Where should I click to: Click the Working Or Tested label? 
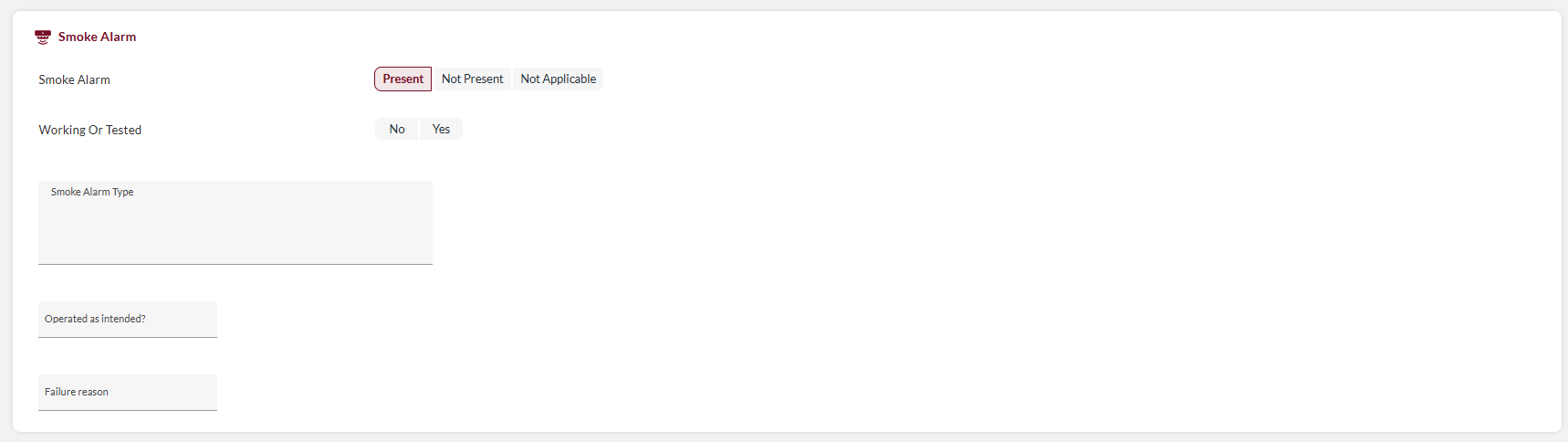89,131
